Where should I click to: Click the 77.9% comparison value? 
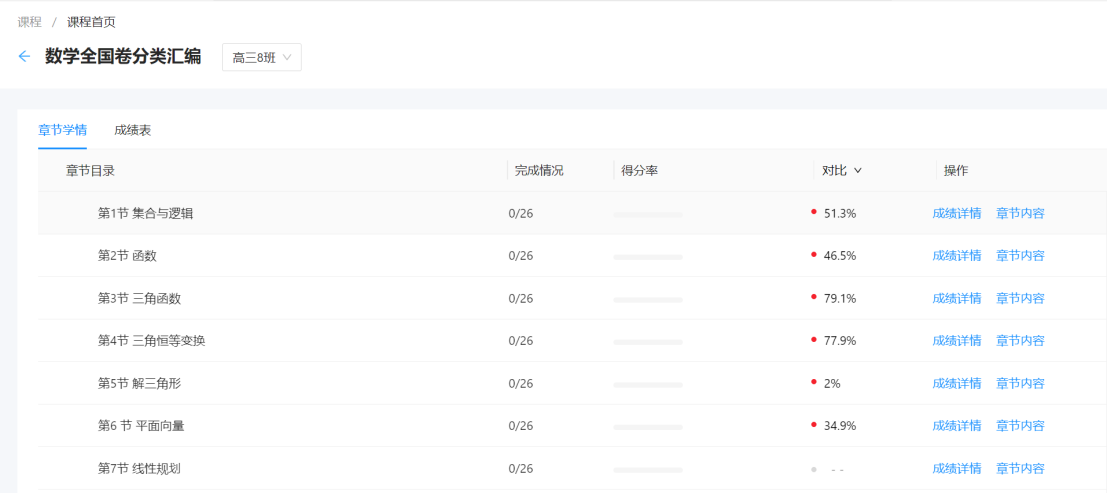point(840,340)
